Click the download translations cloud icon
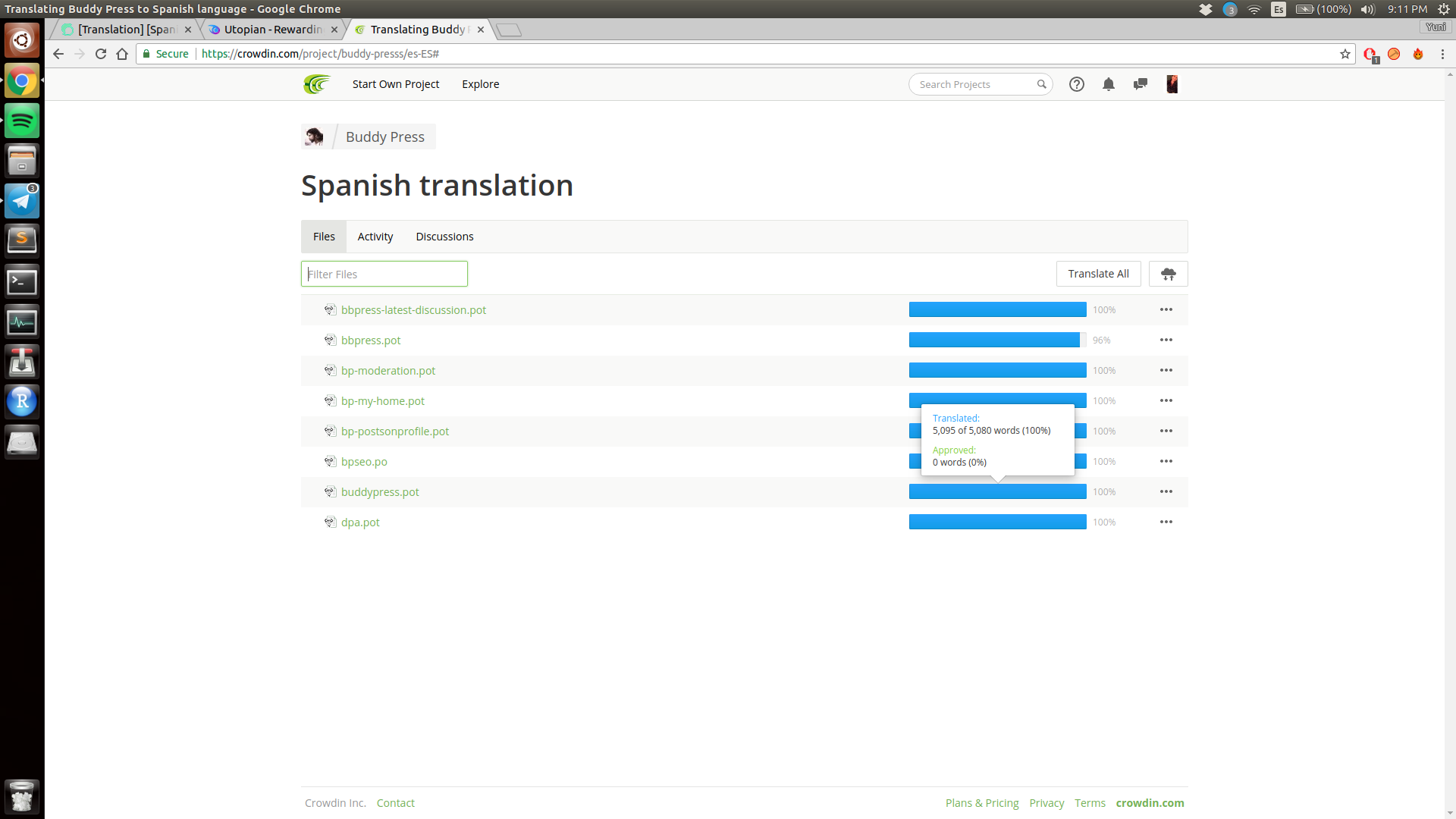The width and height of the screenshot is (1456, 819). pyautogui.click(x=1168, y=274)
